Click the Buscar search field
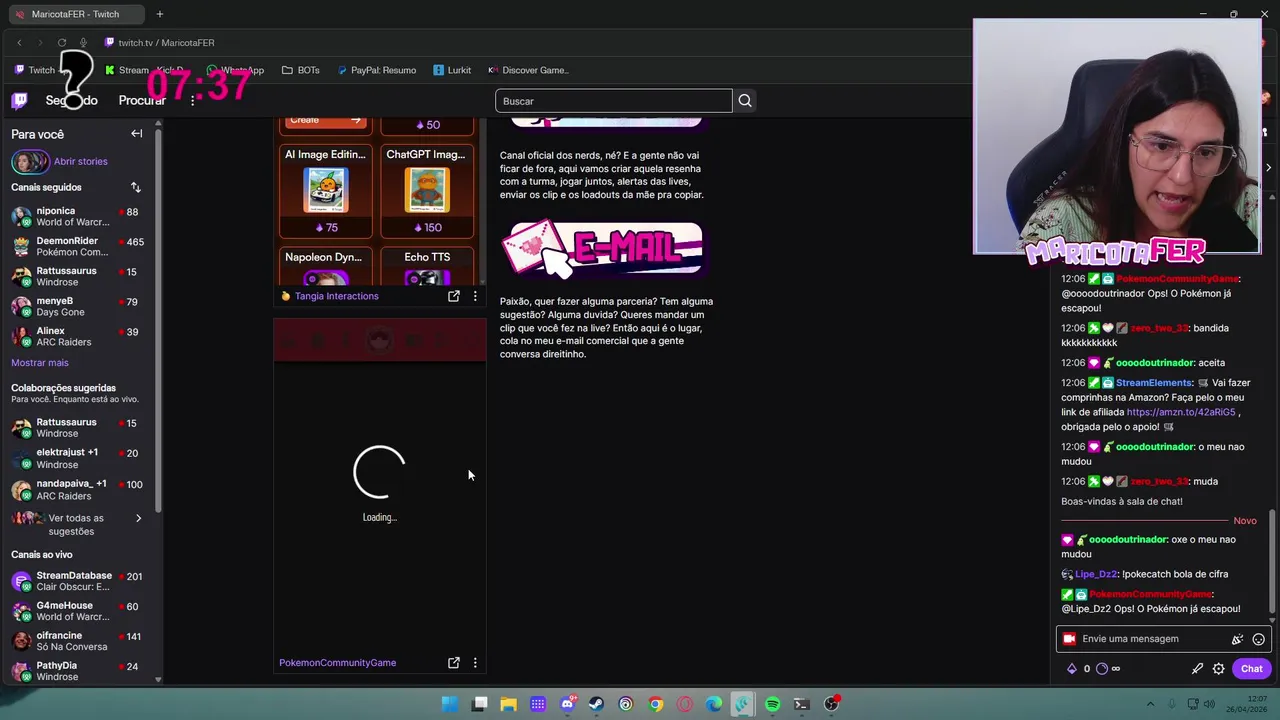This screenshot has height=720, width=1280. [614, 101]
